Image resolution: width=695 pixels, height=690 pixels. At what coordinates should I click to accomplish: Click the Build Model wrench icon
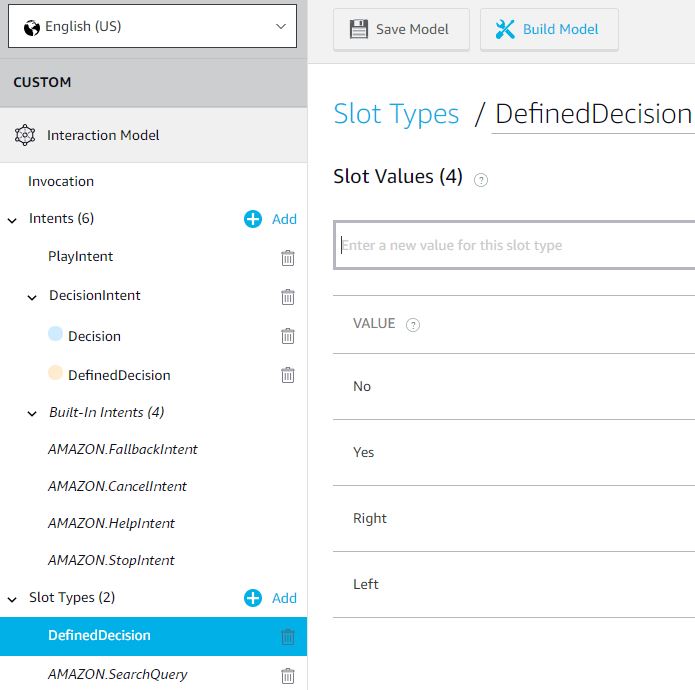[x=505, y=29]
